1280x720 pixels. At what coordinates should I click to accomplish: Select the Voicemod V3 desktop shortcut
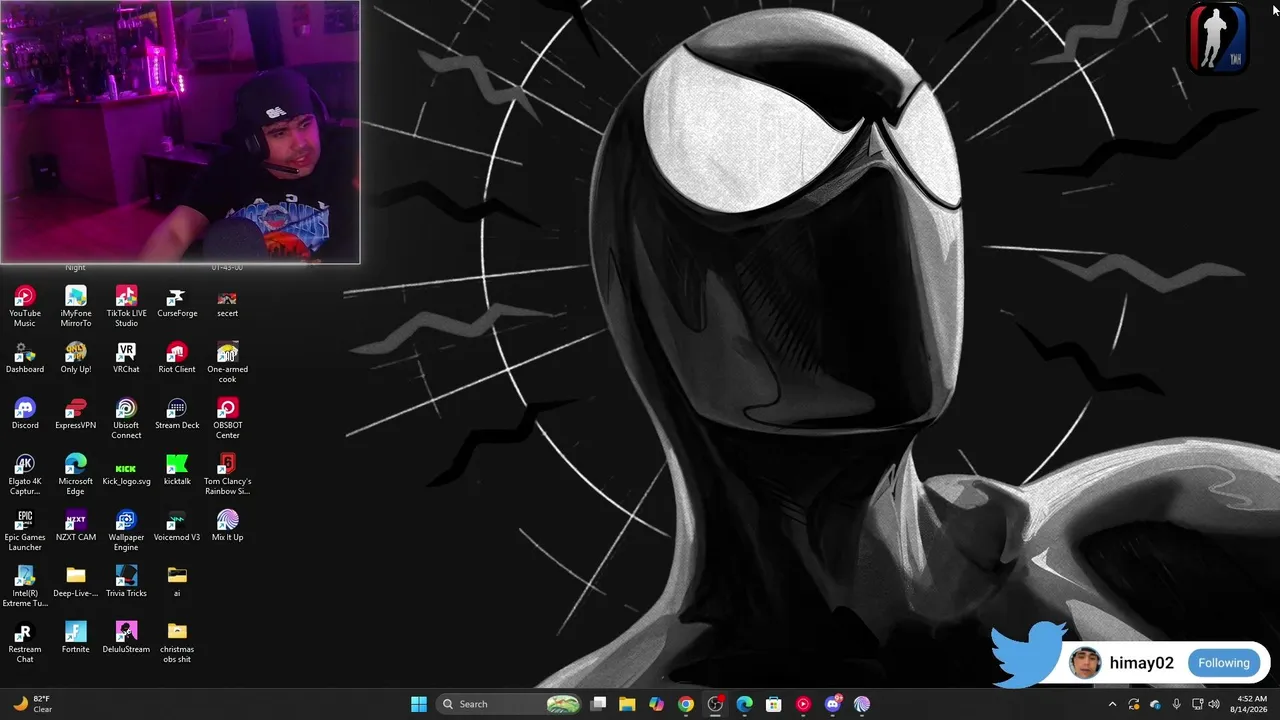pos(177,526)
